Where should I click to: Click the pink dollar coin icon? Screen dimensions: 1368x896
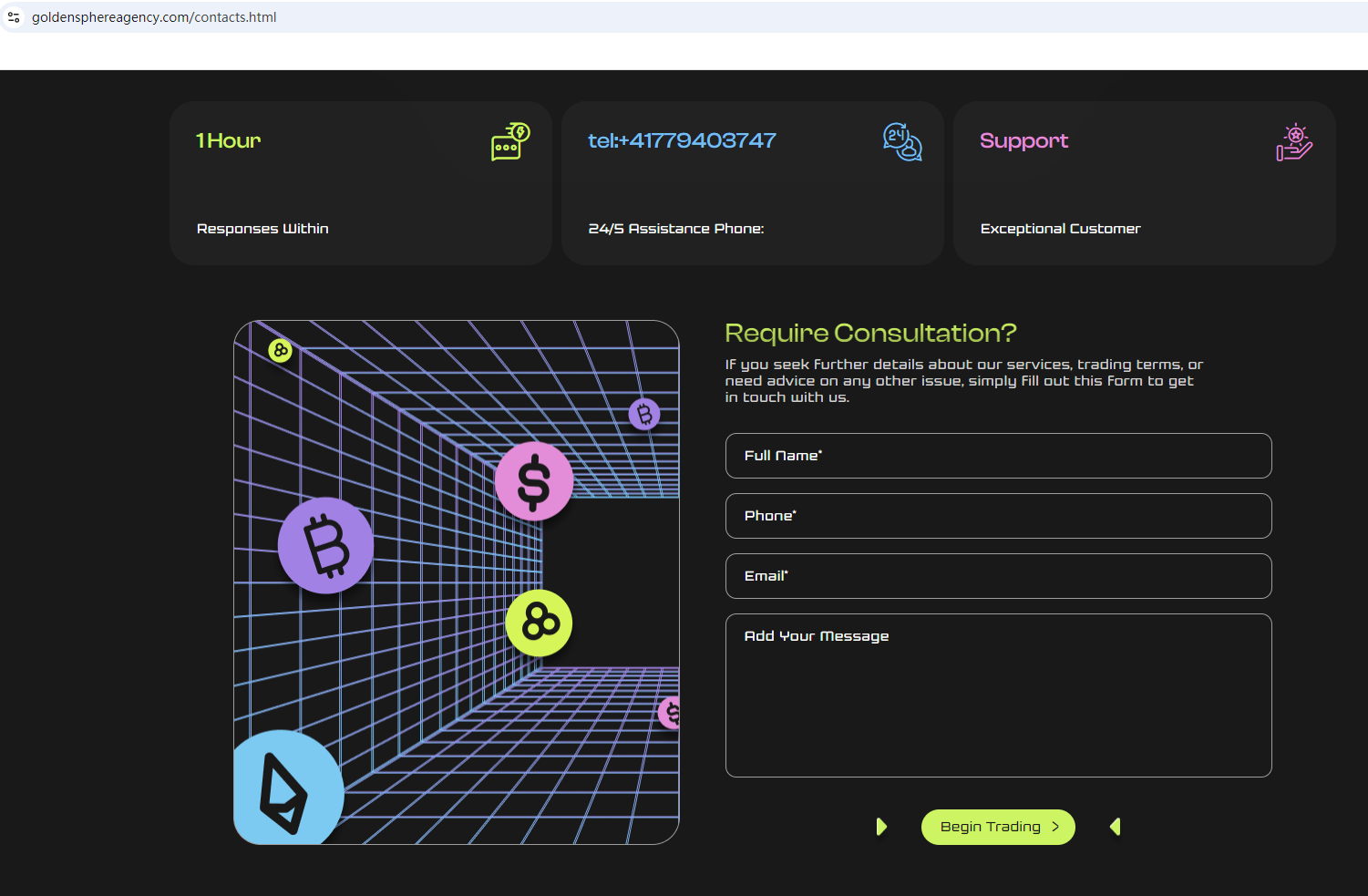tap(534, 481)
